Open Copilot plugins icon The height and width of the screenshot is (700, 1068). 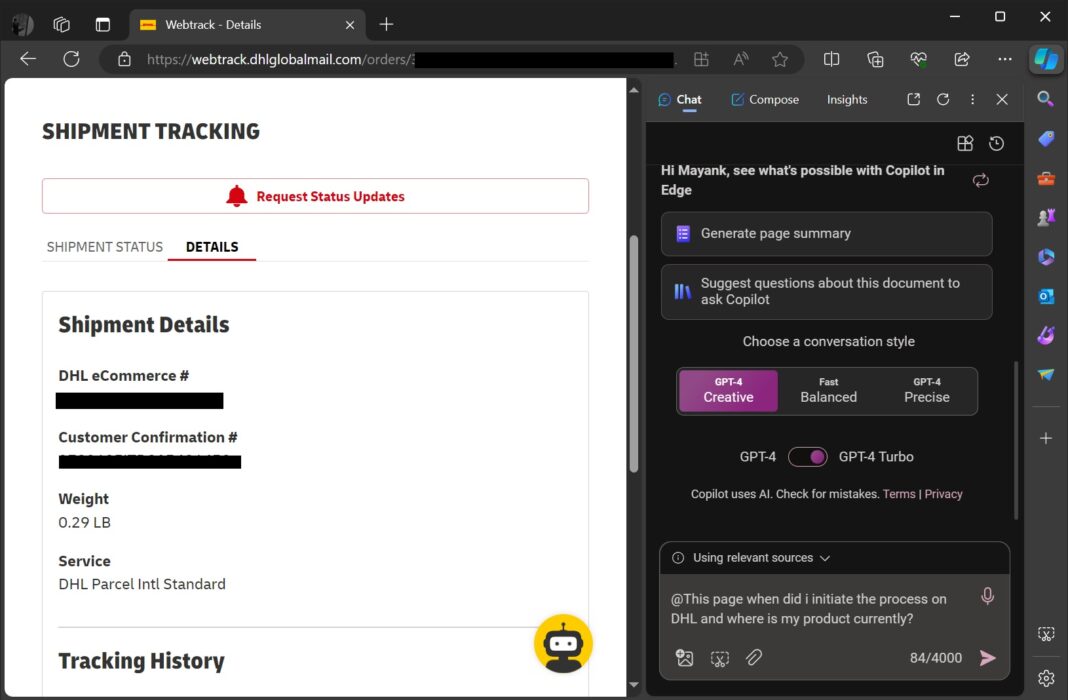coord(965,143)
